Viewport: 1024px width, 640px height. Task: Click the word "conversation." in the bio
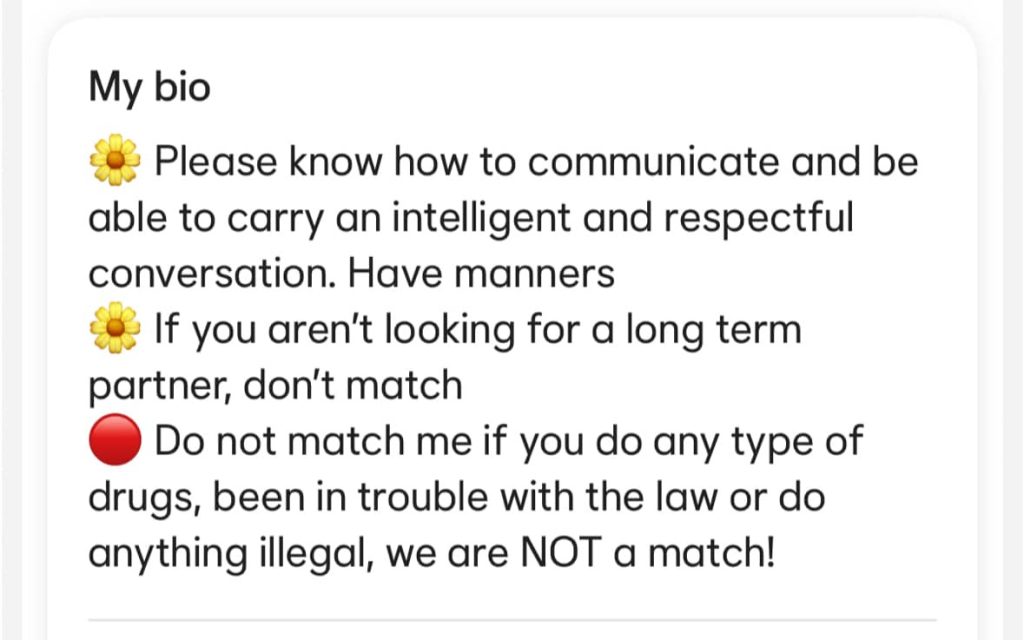[x=208, y=273]
